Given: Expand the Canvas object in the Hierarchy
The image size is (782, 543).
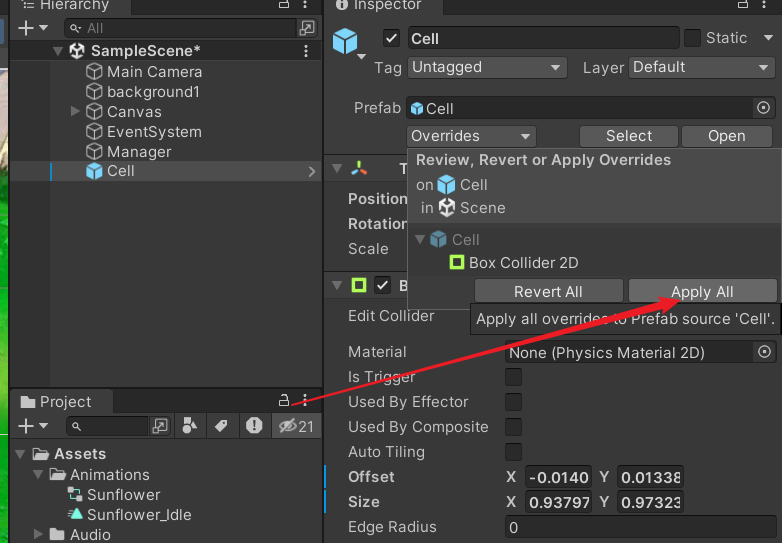Looking at the screenshot, I should [75, 111].
